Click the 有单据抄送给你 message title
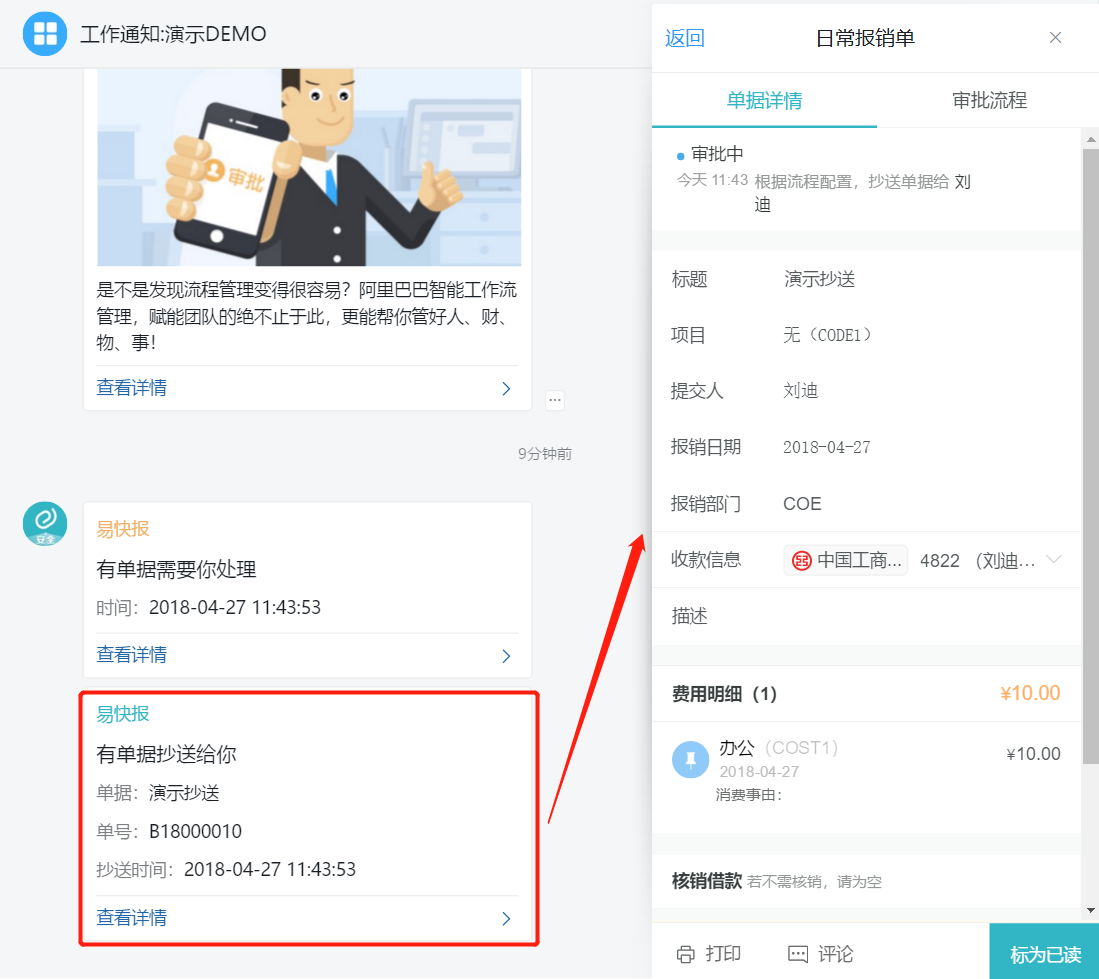1099x979 pixels. click(166, 754)
